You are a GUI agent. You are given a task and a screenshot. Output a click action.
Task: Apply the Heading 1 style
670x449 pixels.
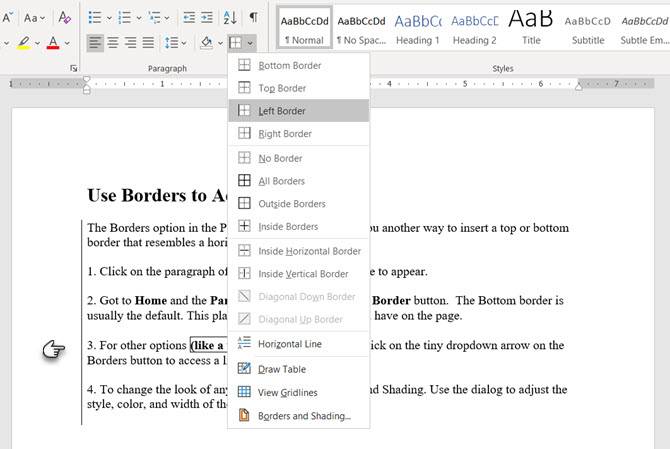pos(418,27)
